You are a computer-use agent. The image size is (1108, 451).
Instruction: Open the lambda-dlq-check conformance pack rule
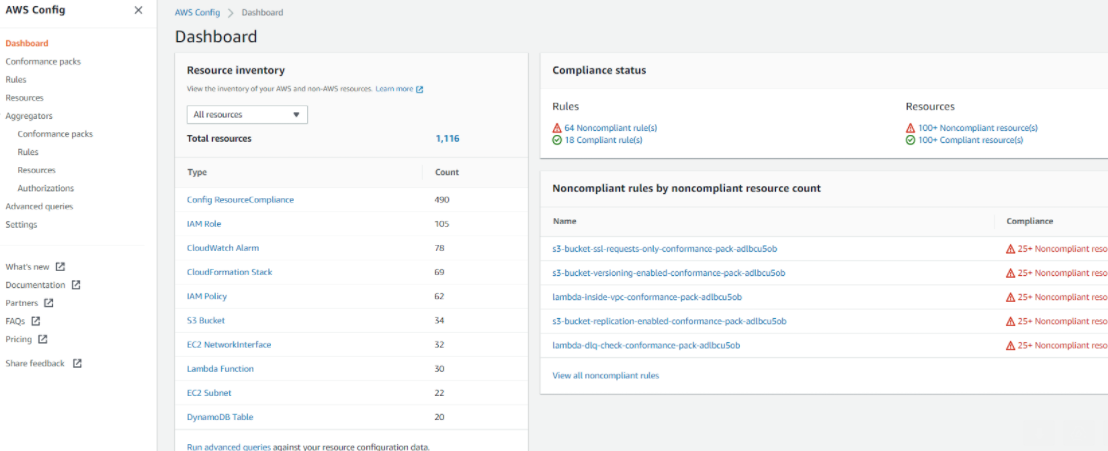point(646,345)
